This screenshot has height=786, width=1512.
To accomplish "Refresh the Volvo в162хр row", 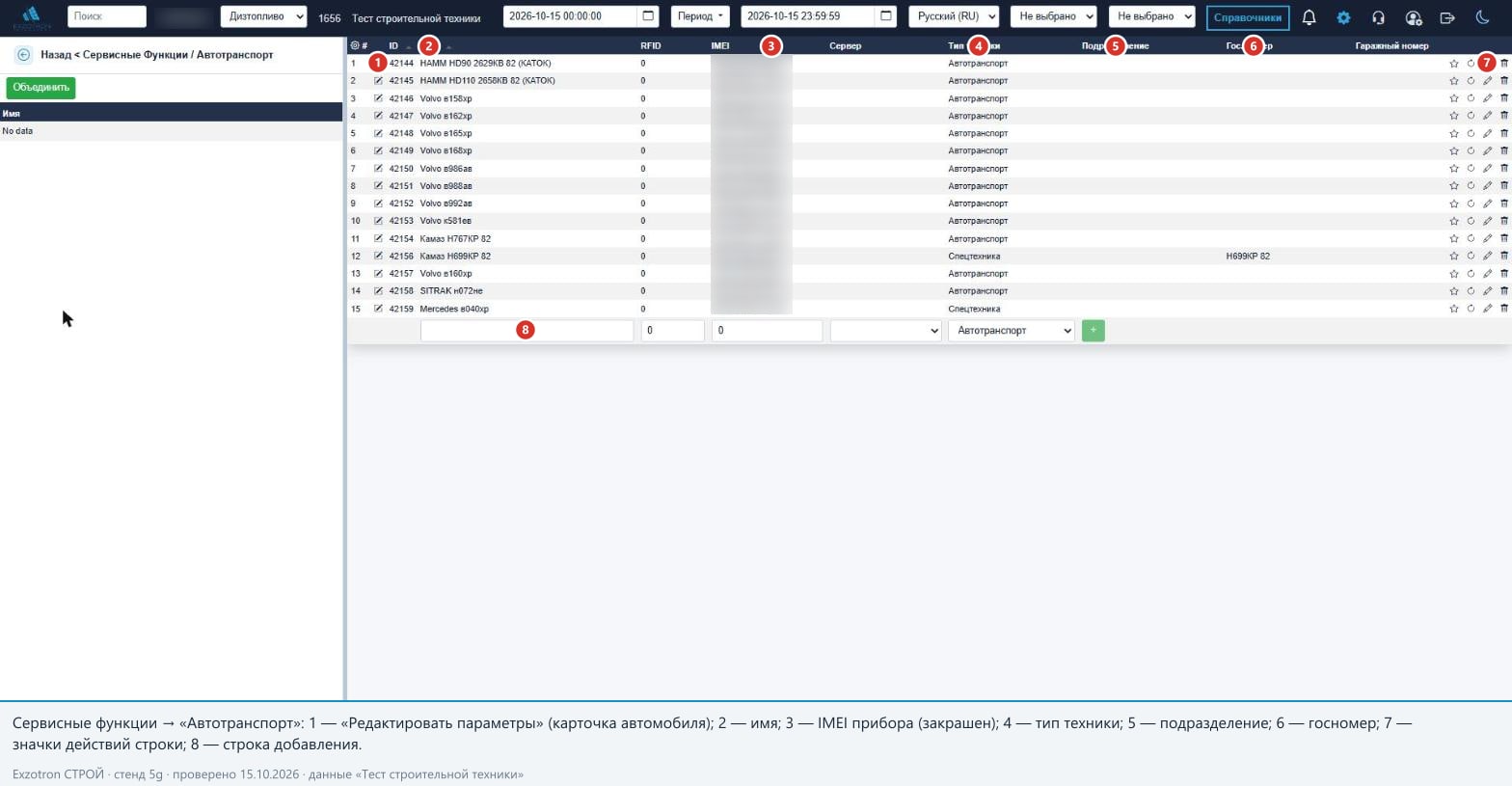I will point(1471,116).
